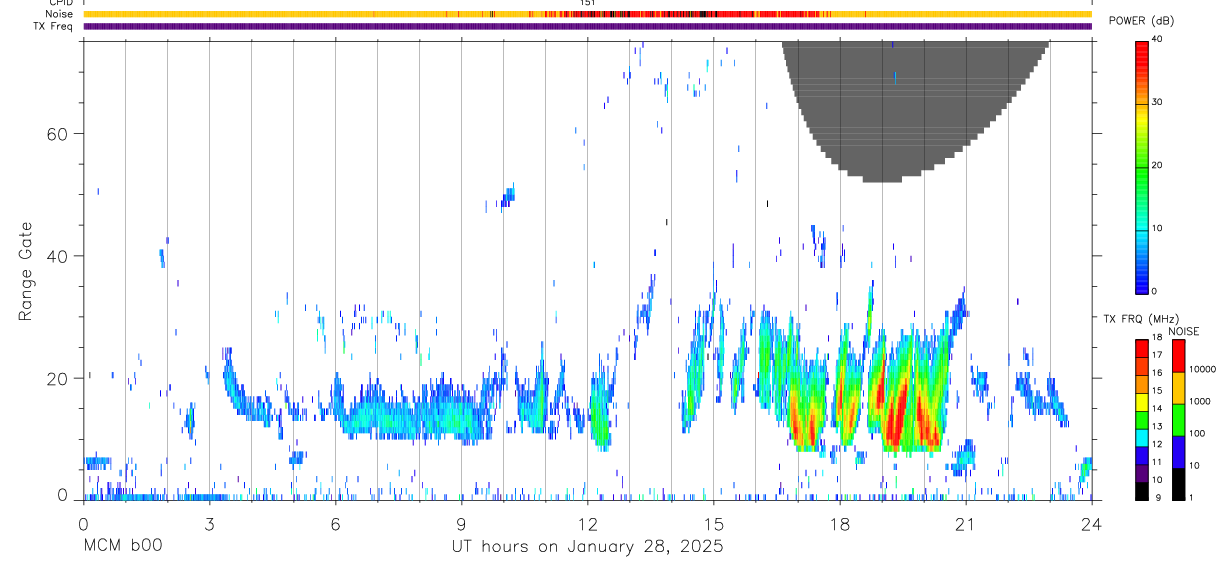
Task: Click the NOISE legend value 10000
Action: [1201, 370]
